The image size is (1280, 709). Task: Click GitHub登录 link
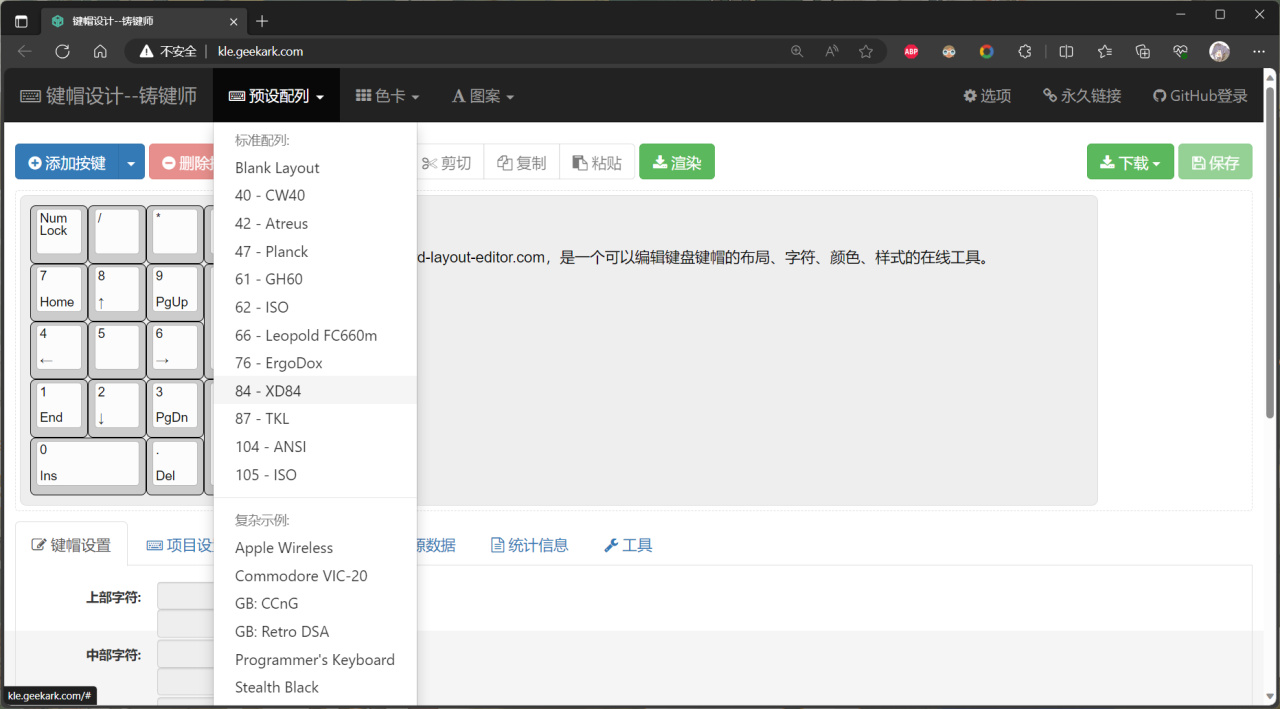tap(1200, 96)
